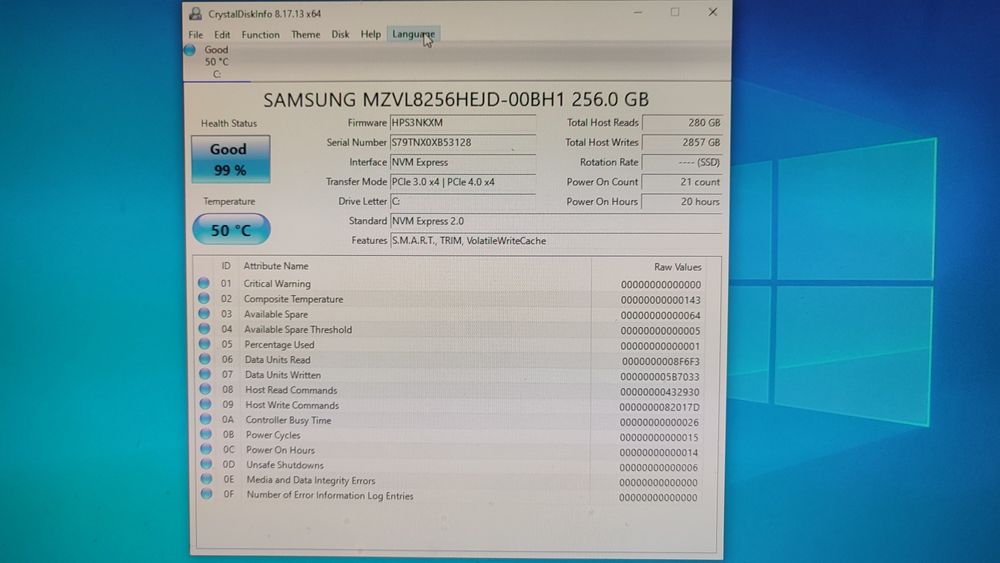Image resolution: width=1000 pixels, height=563 pixels.
Task: Click status circle for Available Spare row
Action: coord(204,313)
